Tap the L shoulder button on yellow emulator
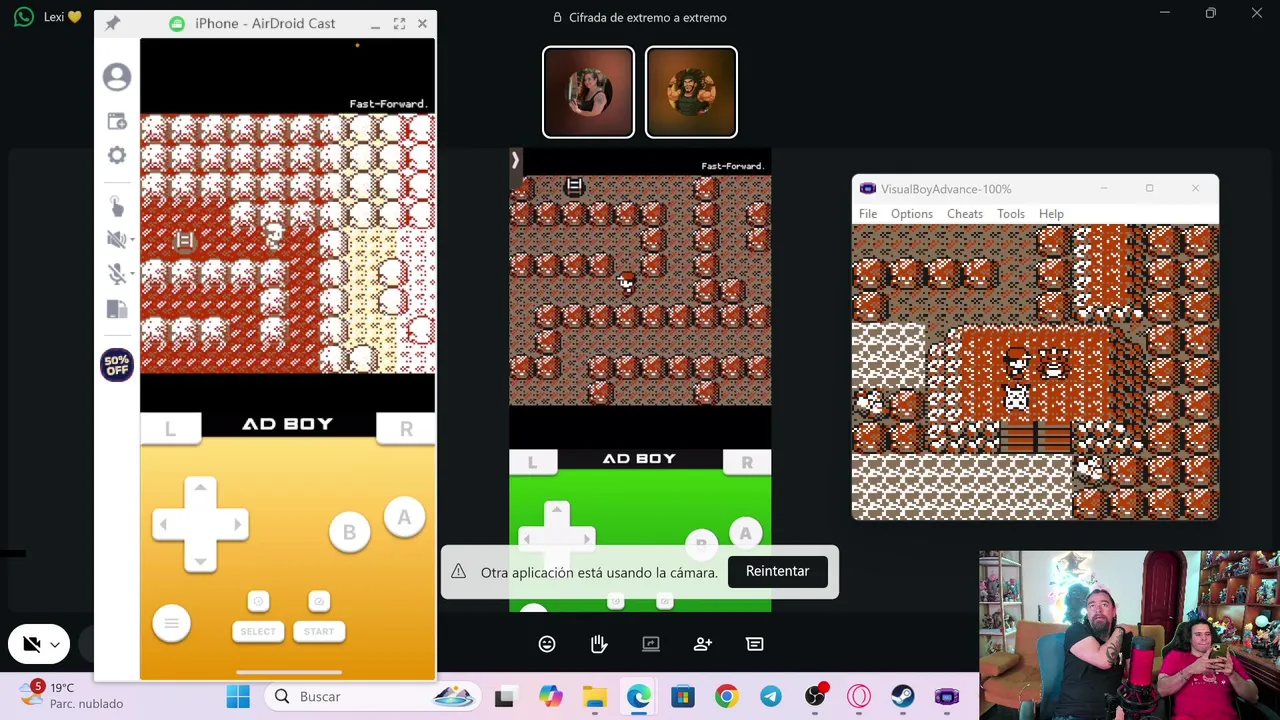 click(x=170, y=429)
